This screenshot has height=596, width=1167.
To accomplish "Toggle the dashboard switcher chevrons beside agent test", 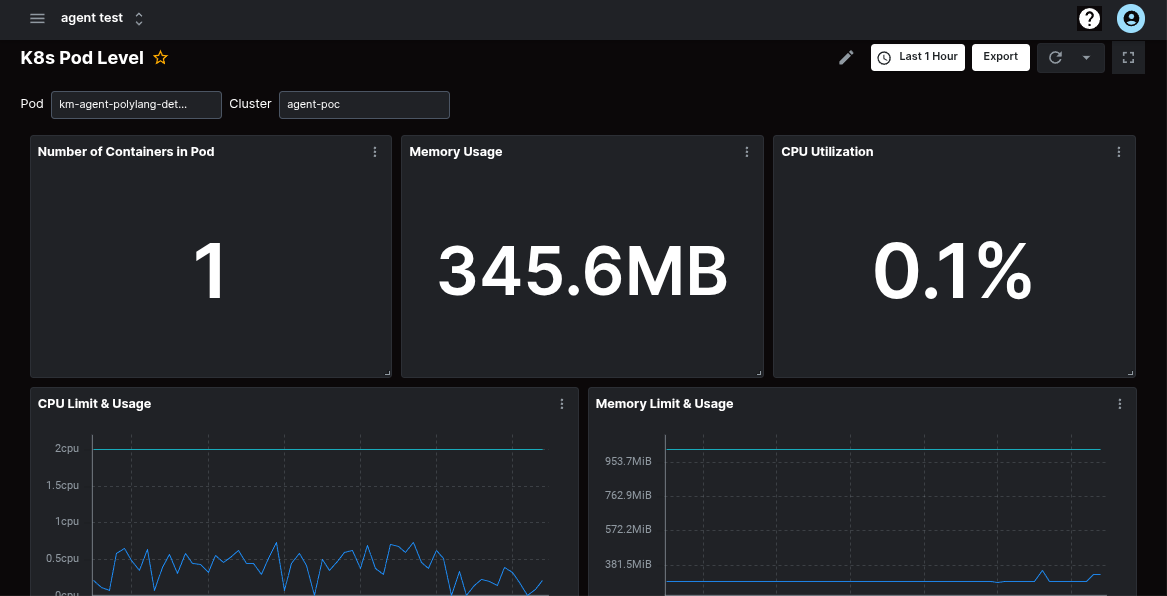I will pos(138,17).
